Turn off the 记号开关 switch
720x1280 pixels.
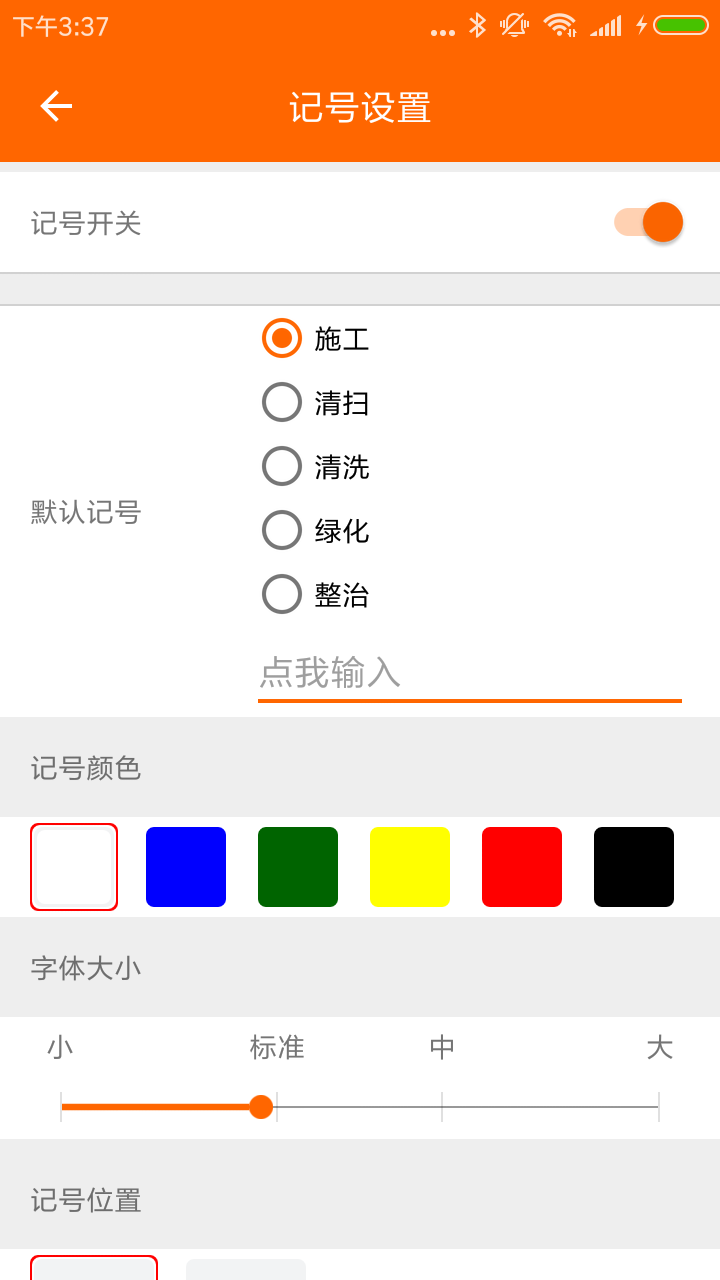(x=650, y=222)
